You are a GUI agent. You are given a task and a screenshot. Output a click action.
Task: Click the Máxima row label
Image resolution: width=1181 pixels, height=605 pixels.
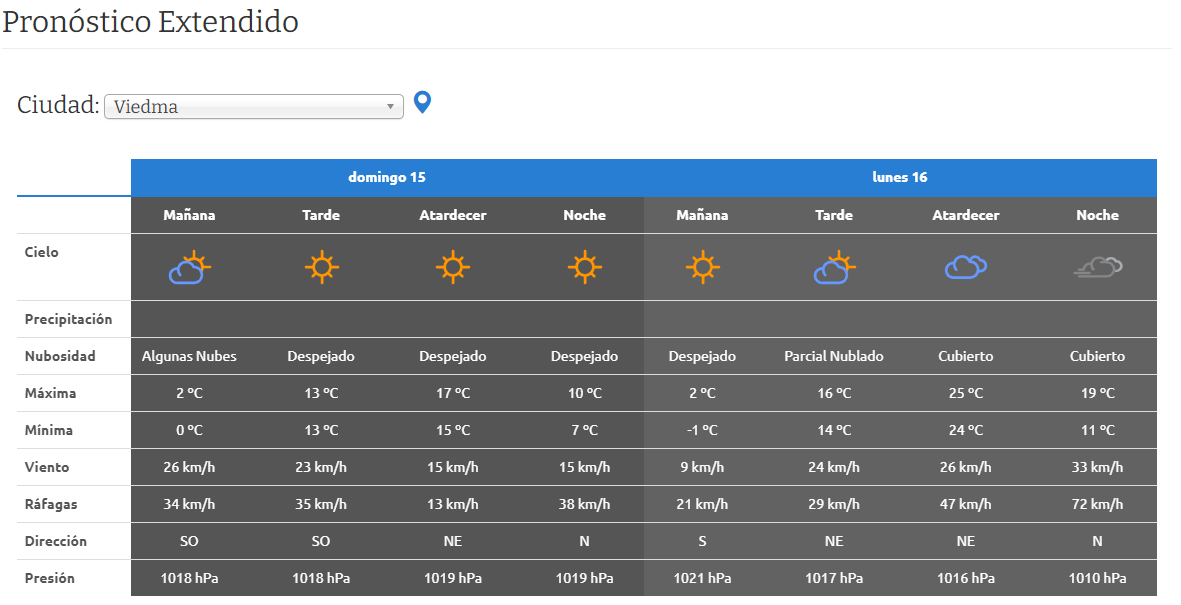pos(50,393)
